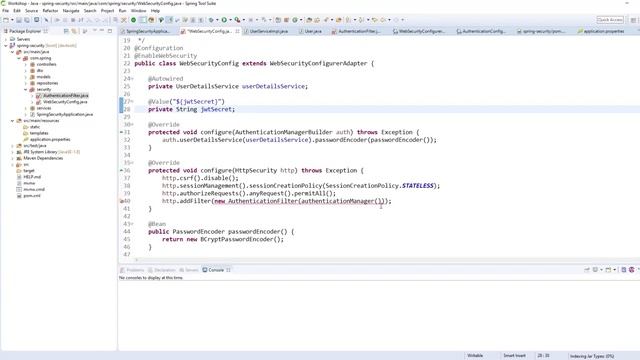Click the Save toolbar icon
This screenshot has width=640, height=360.
click(x=19, y=20)
